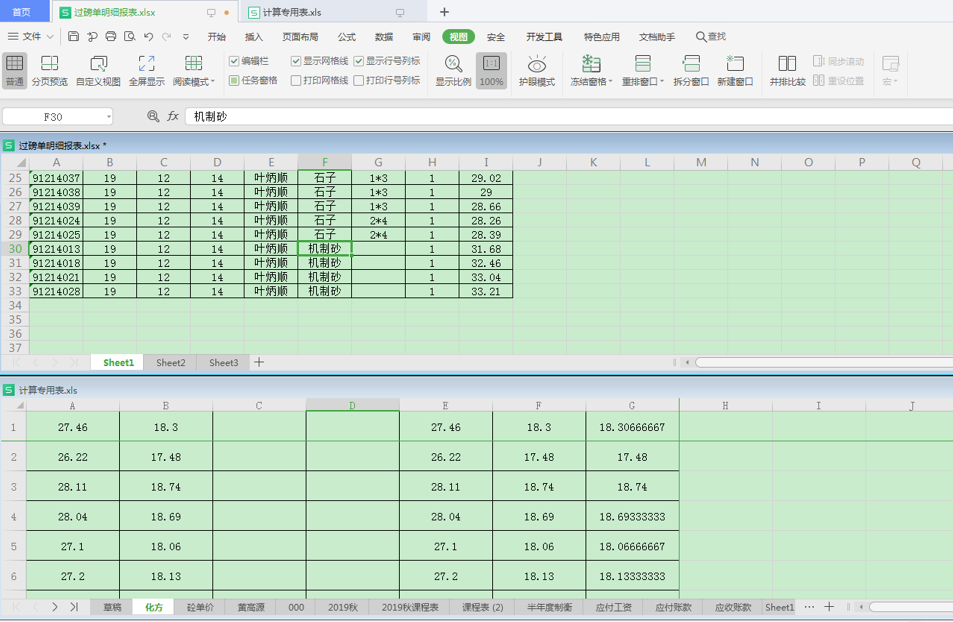
Task: Open 分页预览 page break preview
Action: 49,71
